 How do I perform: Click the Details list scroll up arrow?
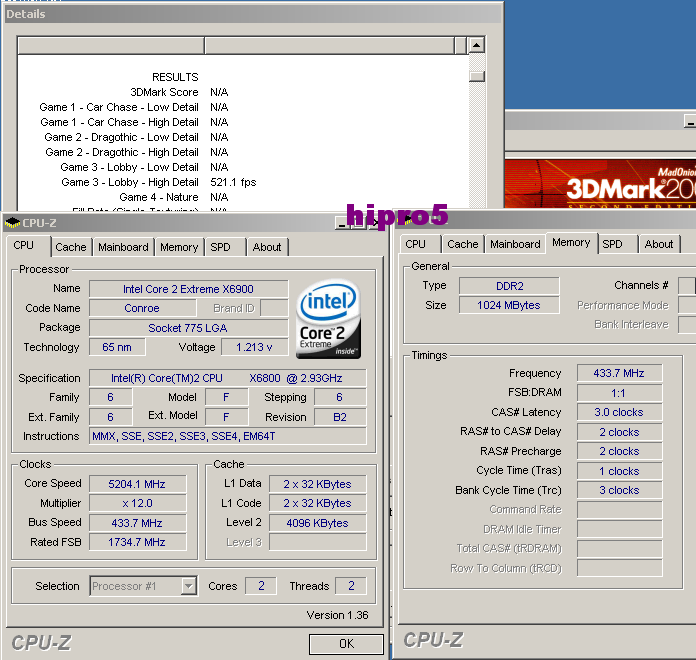click(477, 45)
